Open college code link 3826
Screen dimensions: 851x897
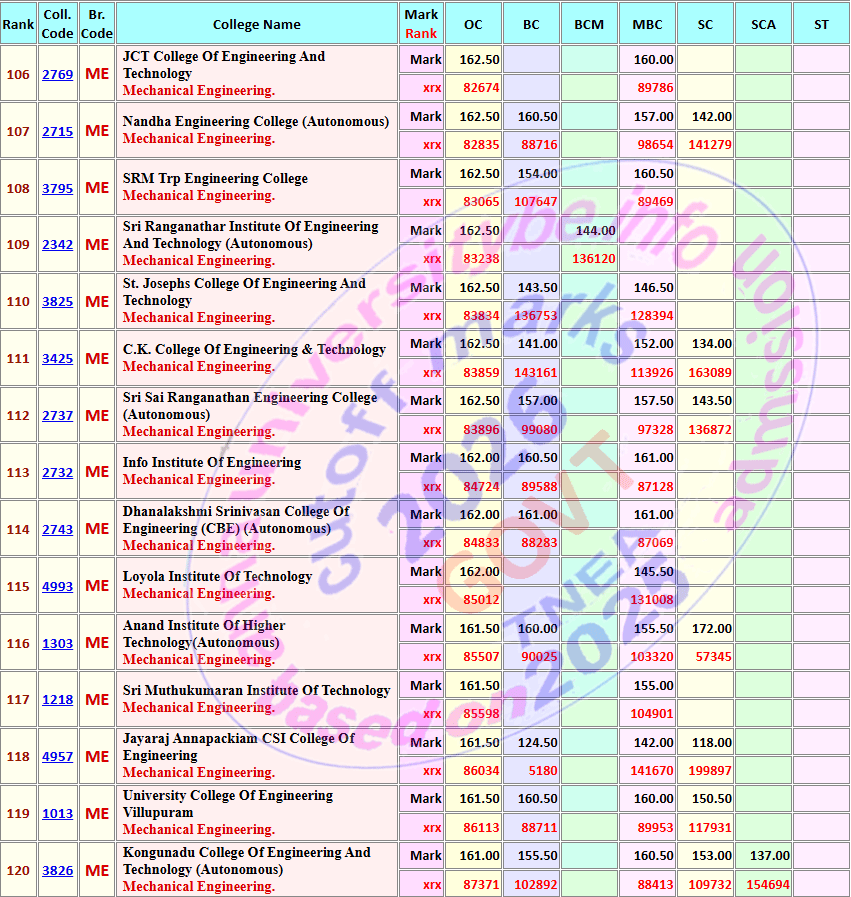(58, 870)
